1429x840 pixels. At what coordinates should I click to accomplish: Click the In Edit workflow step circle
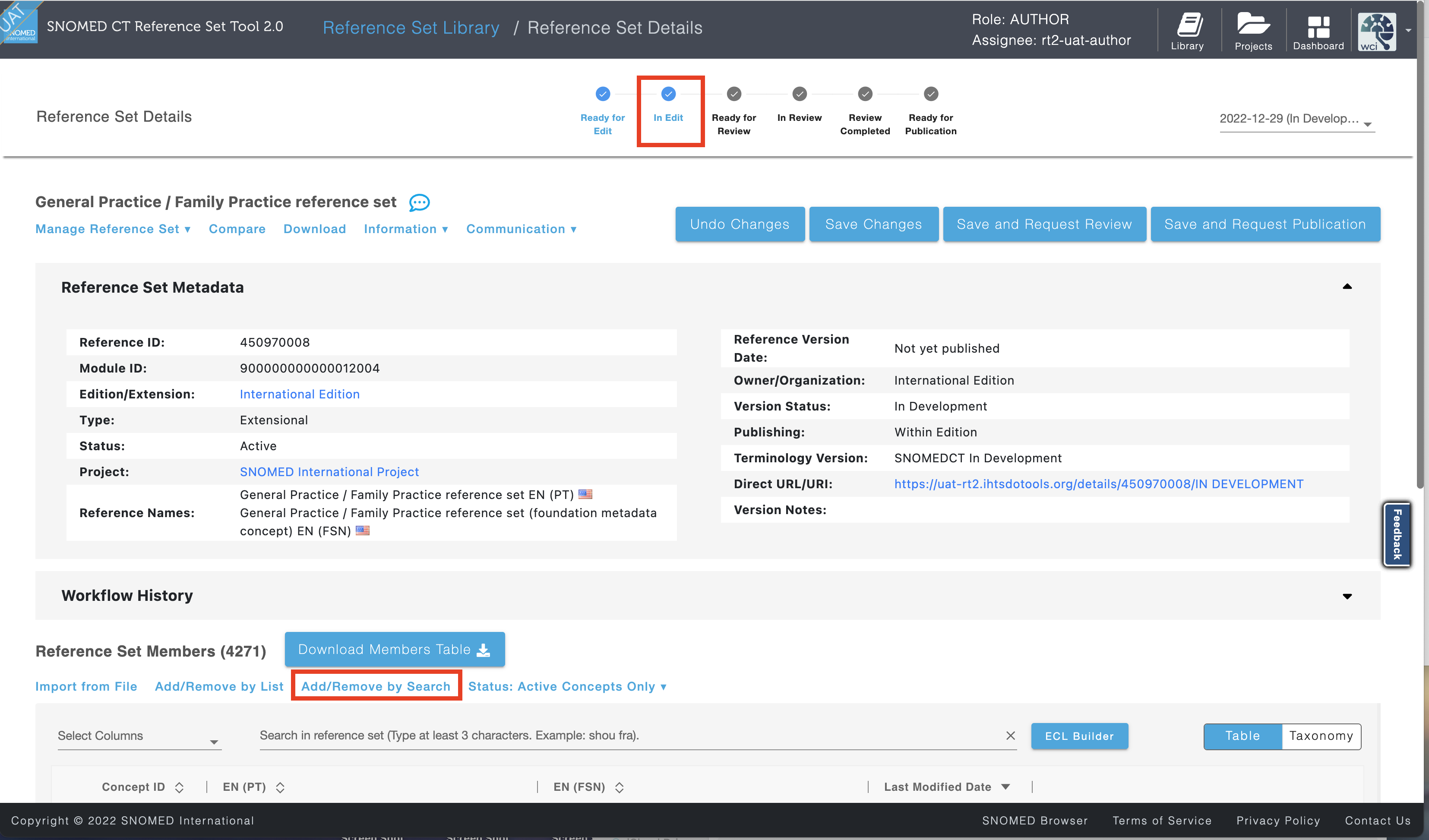coord(669,94)
